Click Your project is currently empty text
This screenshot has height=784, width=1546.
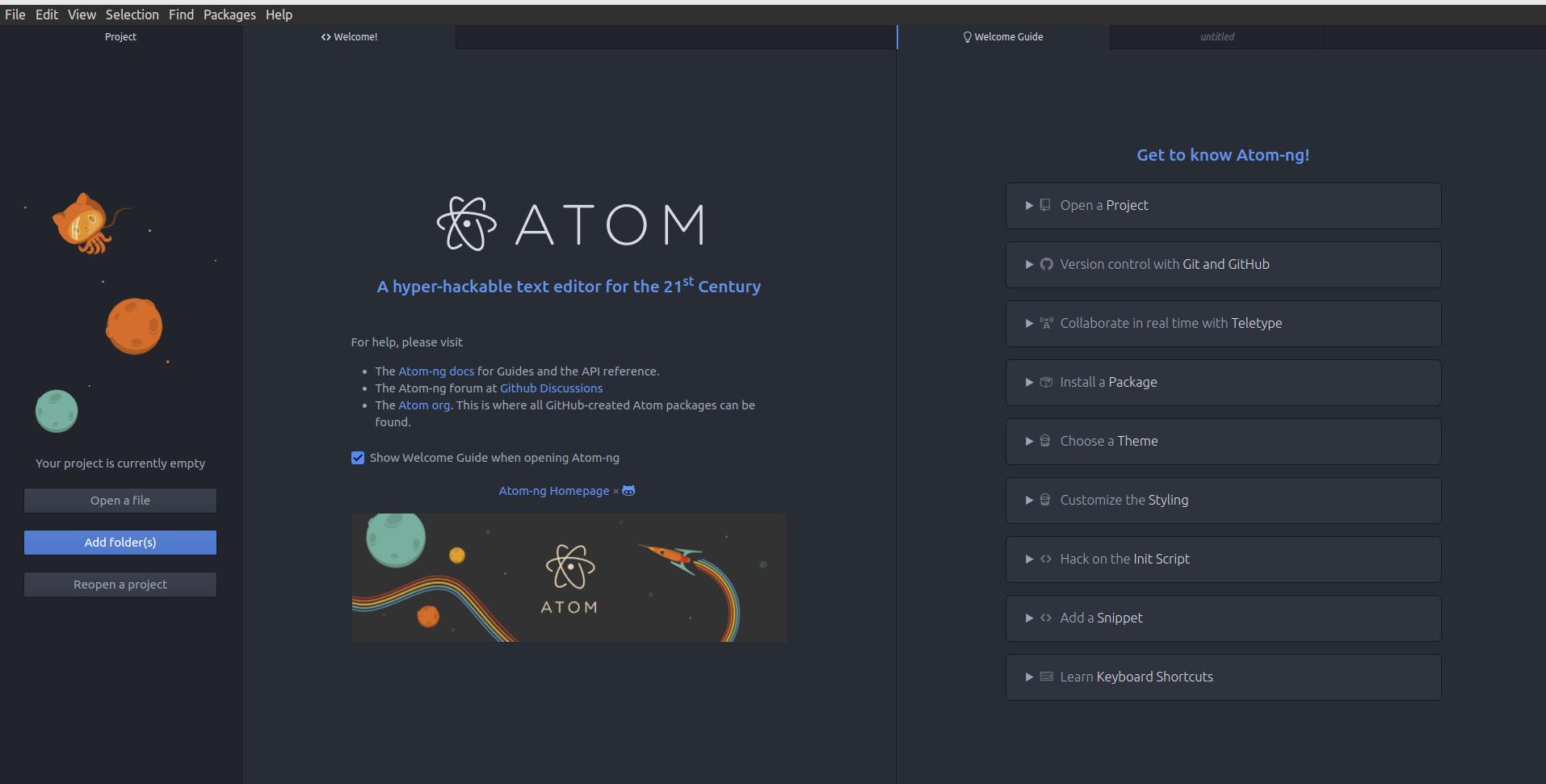point(120,463)
